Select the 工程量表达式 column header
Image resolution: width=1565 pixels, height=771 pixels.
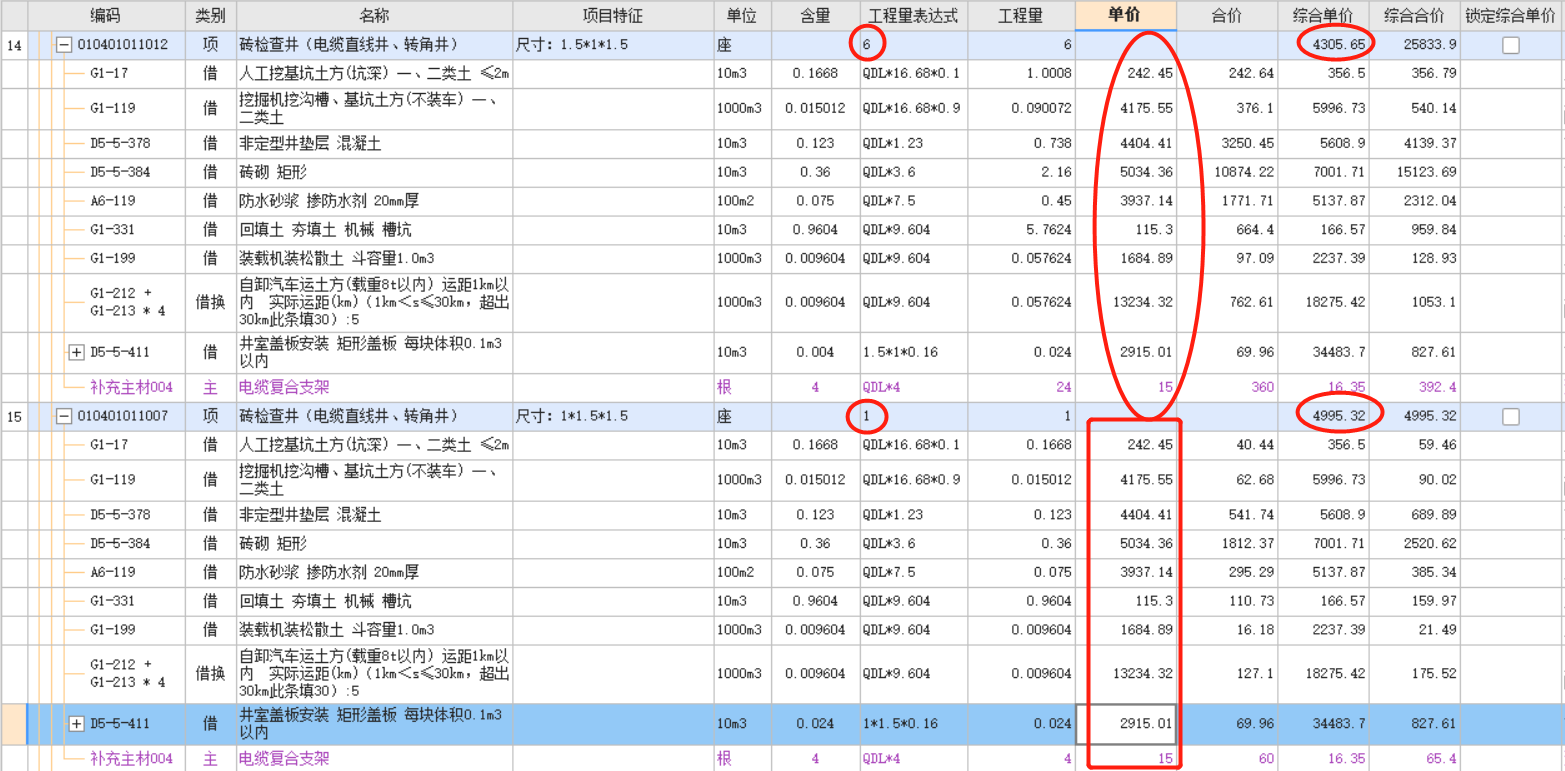[x=913, y=15]
